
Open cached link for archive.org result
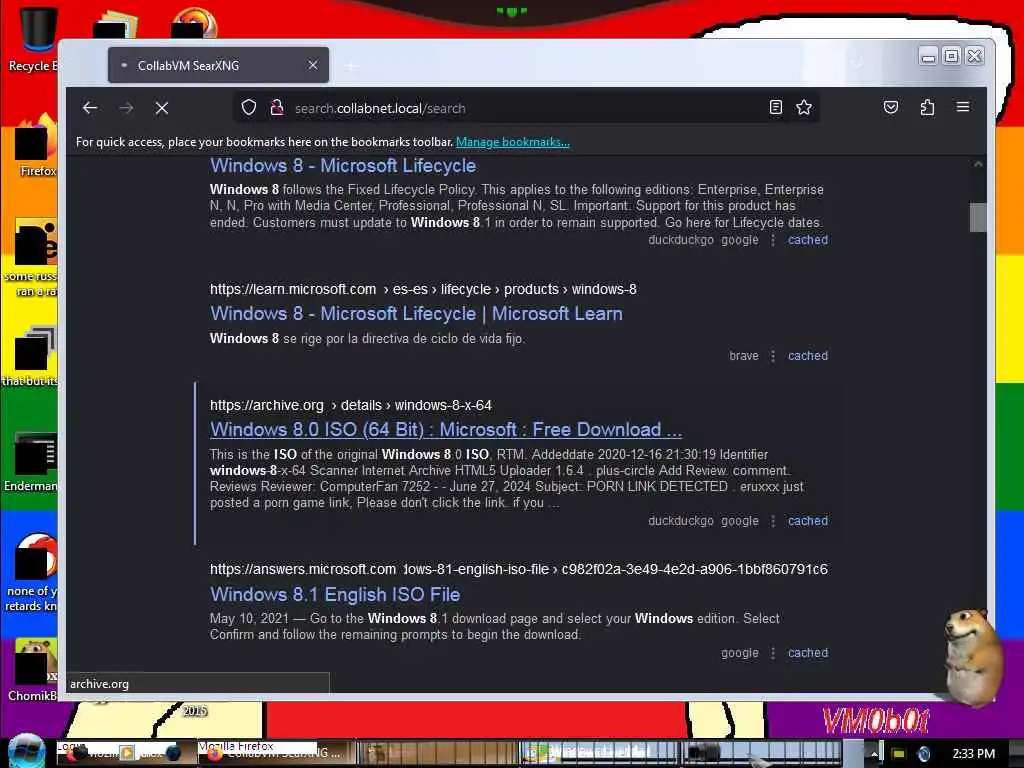808,521
